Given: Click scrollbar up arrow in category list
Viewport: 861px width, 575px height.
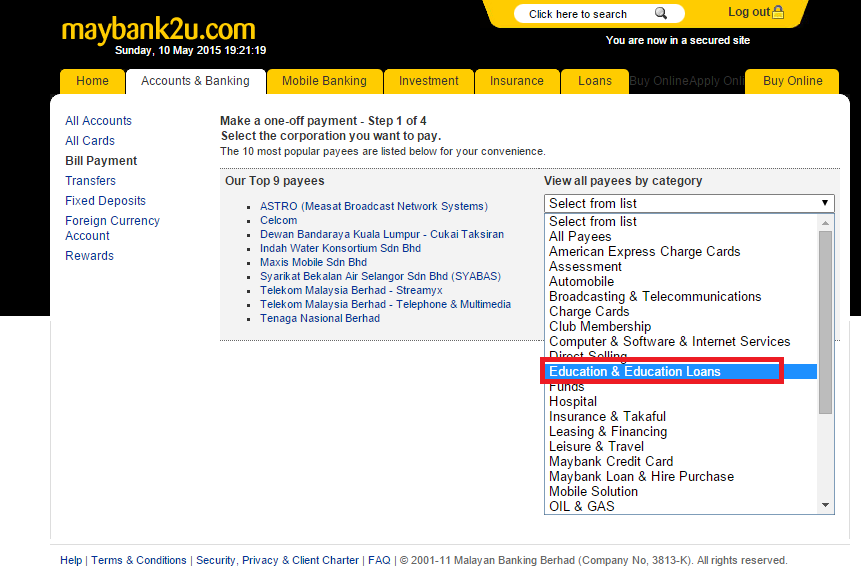Looking at the screenshot, I should [x=825, y=222].
